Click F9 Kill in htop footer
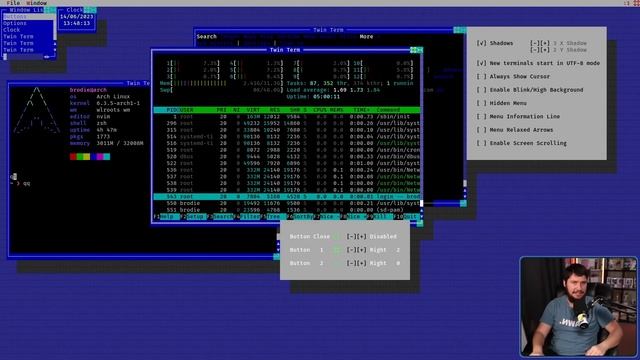Screen dimensions: 640x360 pyautogui.click(x=380, y=217)
